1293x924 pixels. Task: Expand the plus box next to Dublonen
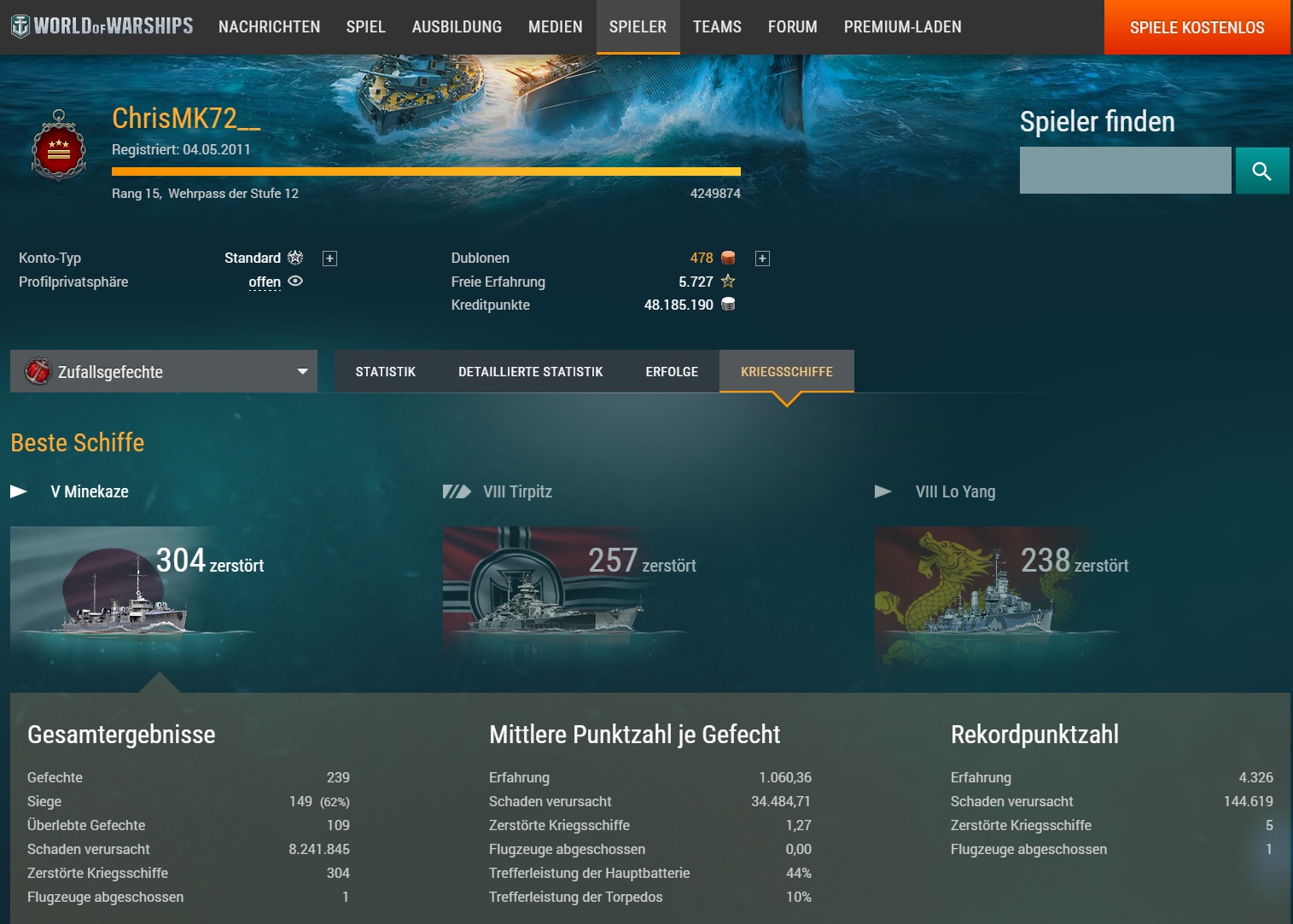(762, 259)
